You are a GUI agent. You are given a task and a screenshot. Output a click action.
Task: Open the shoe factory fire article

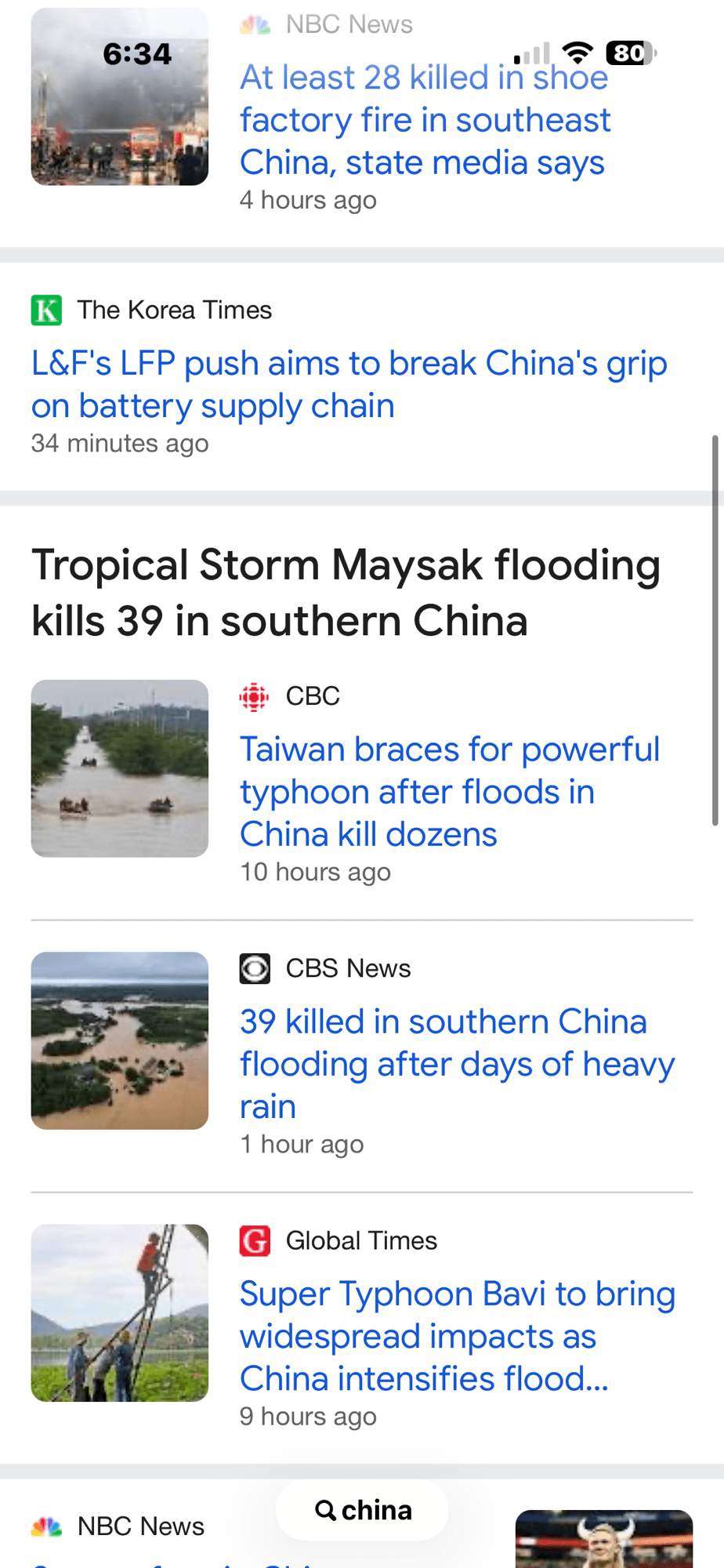425,120
